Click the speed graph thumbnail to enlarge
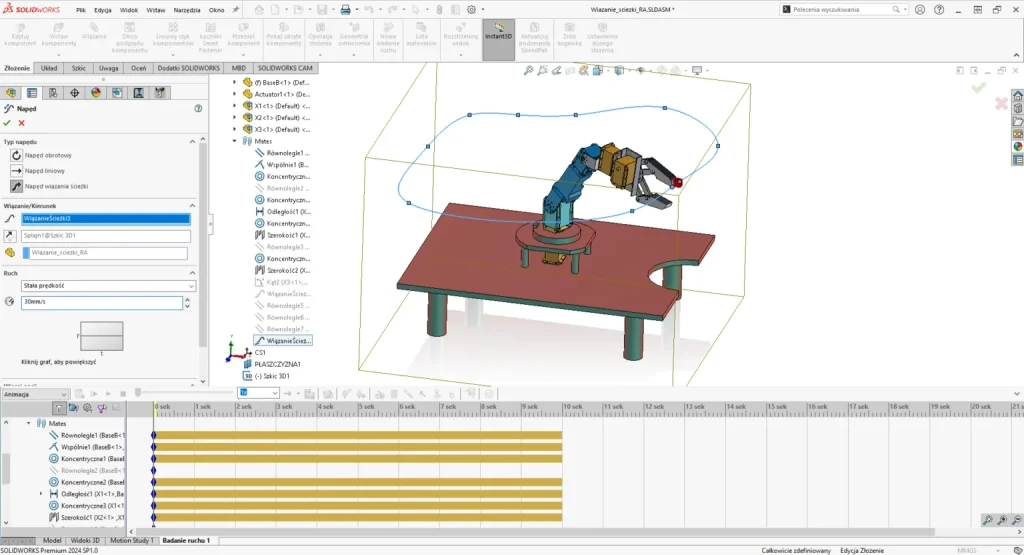The image size is (1024, 555). tap(101, 336)
